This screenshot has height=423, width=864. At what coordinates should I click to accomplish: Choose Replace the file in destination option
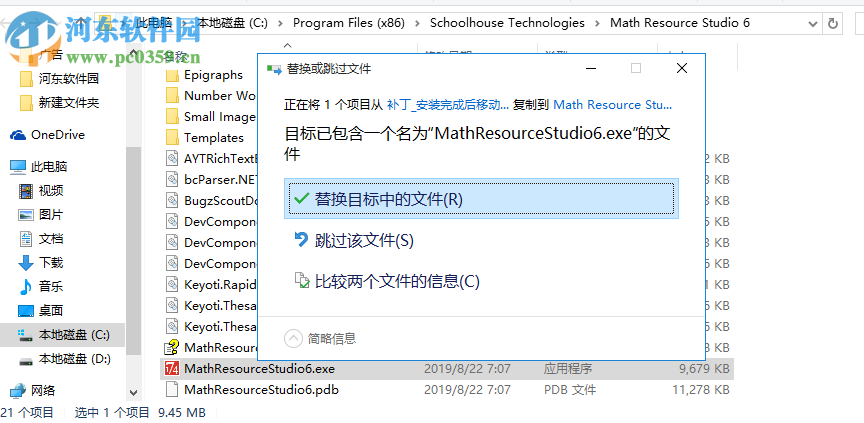(481, 199)
